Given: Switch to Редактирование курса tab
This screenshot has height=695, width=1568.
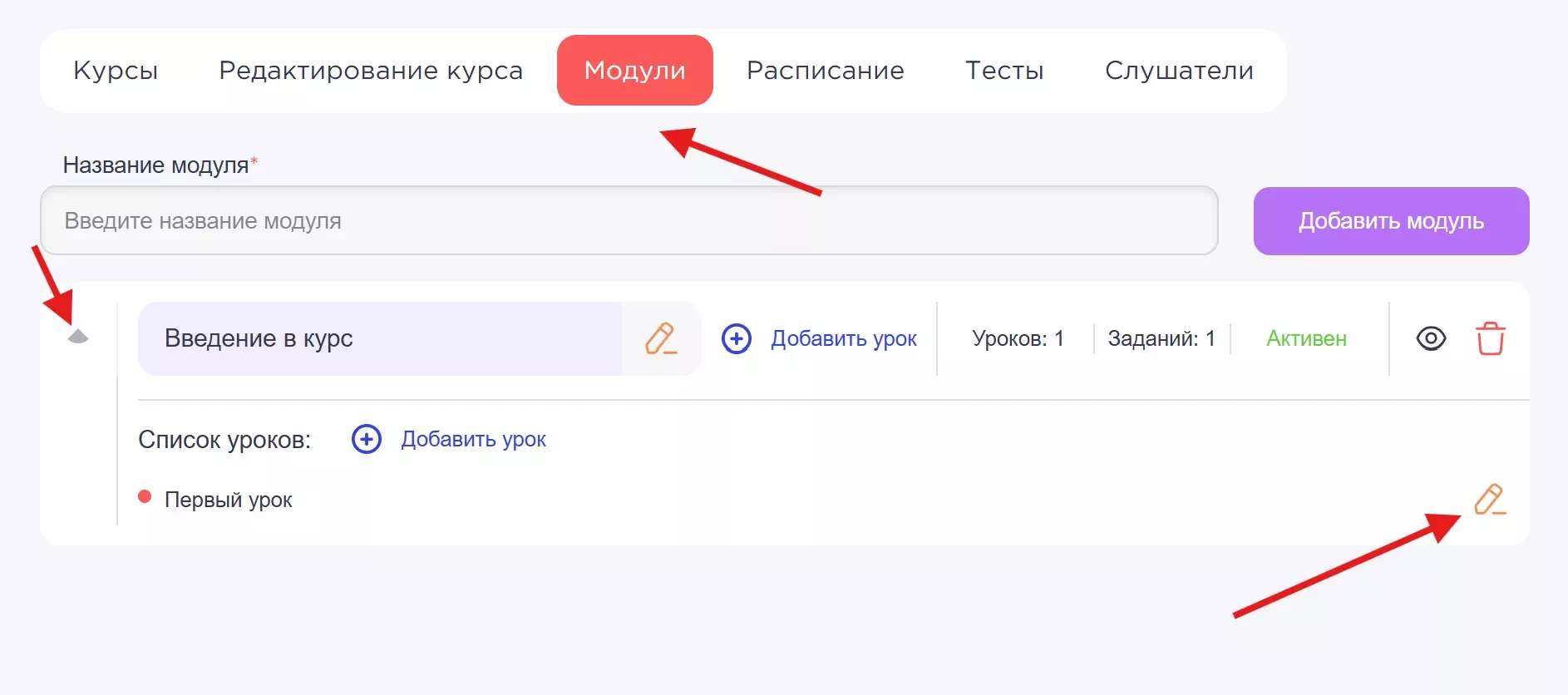Looking at the screenshot, I should click(371, 71).
